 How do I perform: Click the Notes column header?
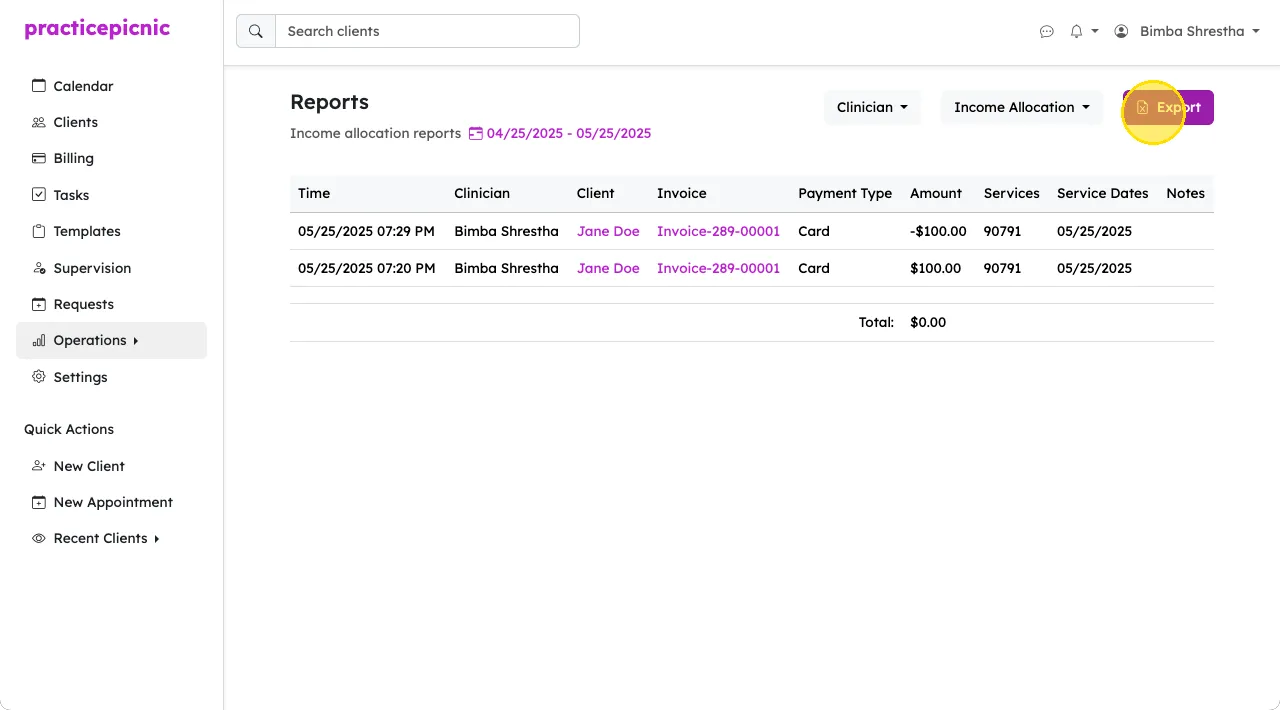tap(1186, 193)
